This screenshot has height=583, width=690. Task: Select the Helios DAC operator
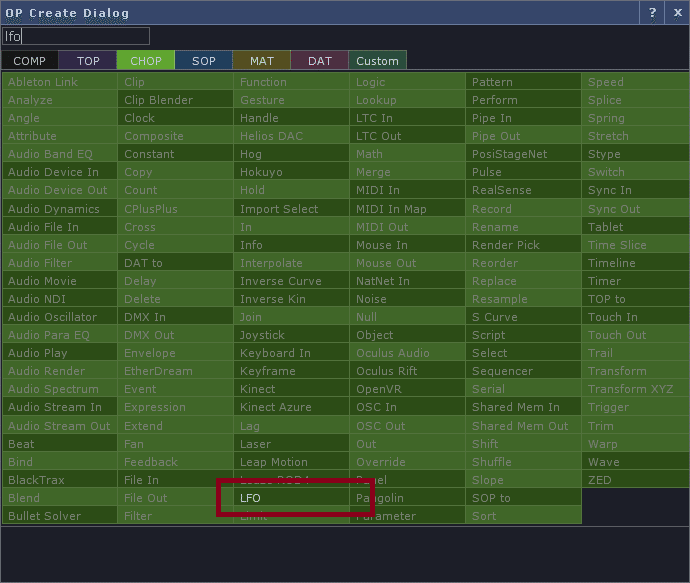coord(291,136)
